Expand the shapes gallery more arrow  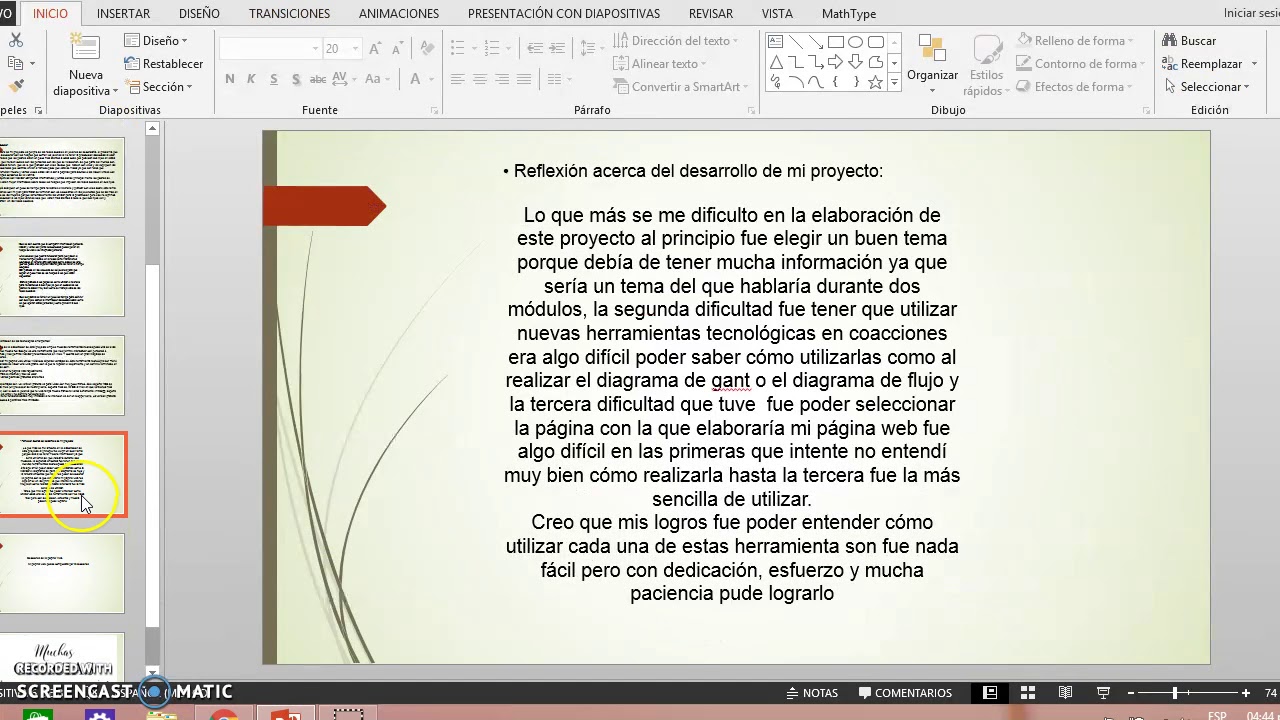(x=895, y=84)
